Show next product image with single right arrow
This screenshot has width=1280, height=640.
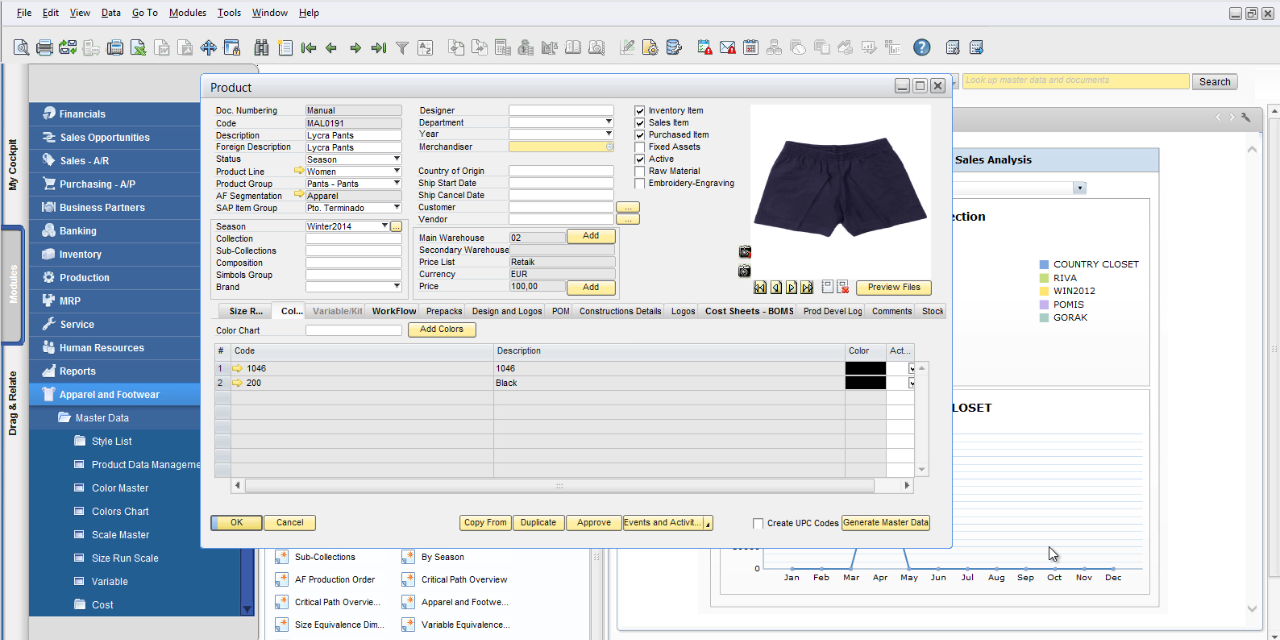791,288
